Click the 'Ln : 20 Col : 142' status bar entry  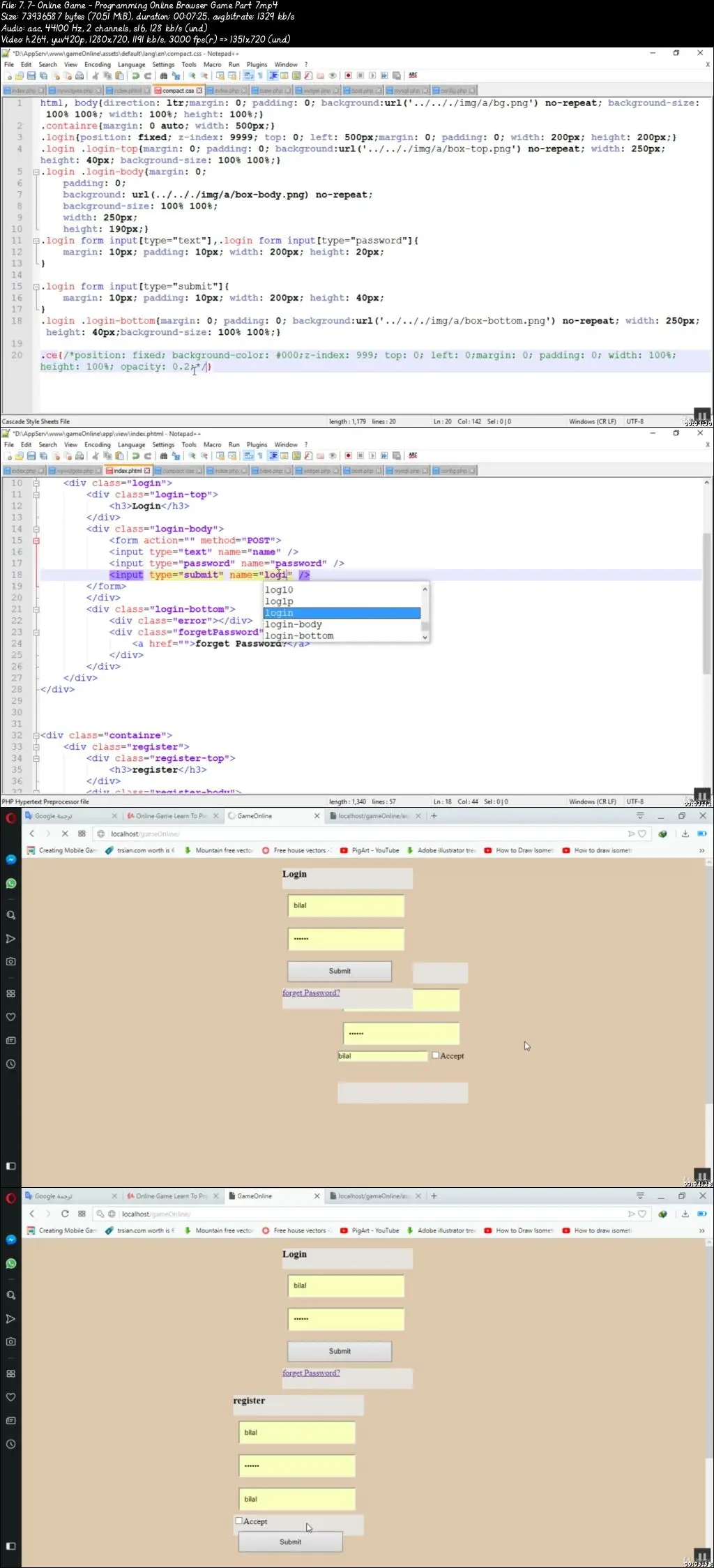[457, 421]
